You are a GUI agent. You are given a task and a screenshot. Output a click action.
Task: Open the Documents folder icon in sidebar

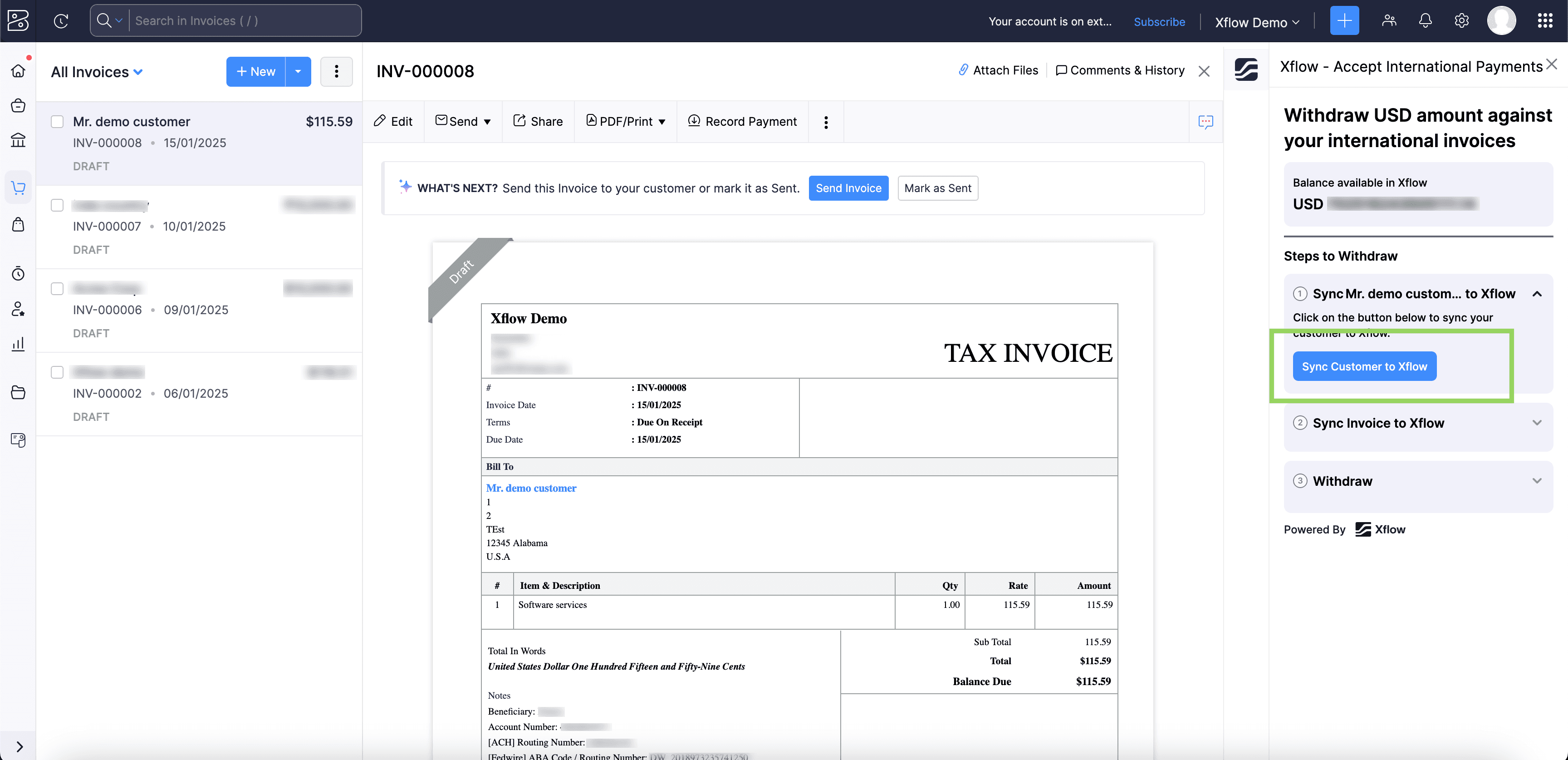pos(18,392)
